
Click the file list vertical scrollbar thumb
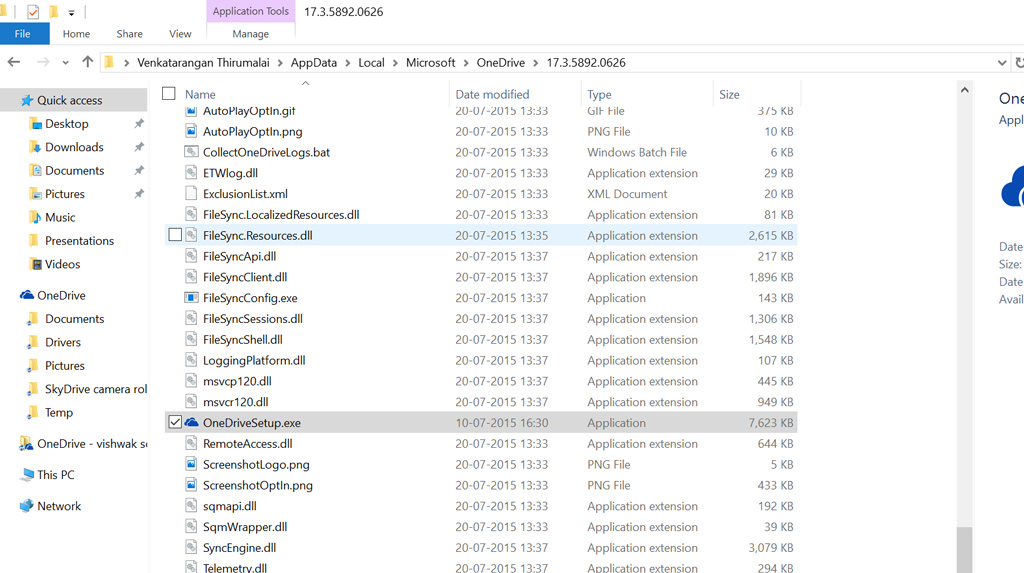[965, 549]
